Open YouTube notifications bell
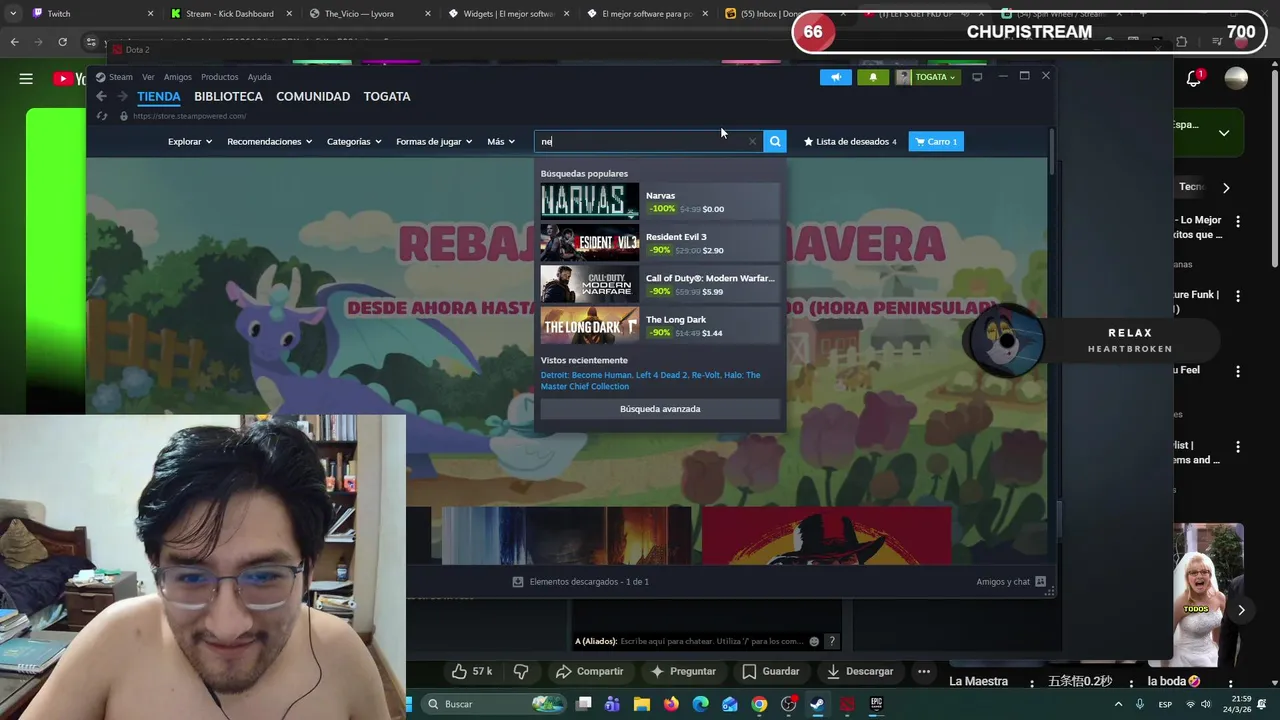This screenshot has height=720, width=1280. (1194, 79)
